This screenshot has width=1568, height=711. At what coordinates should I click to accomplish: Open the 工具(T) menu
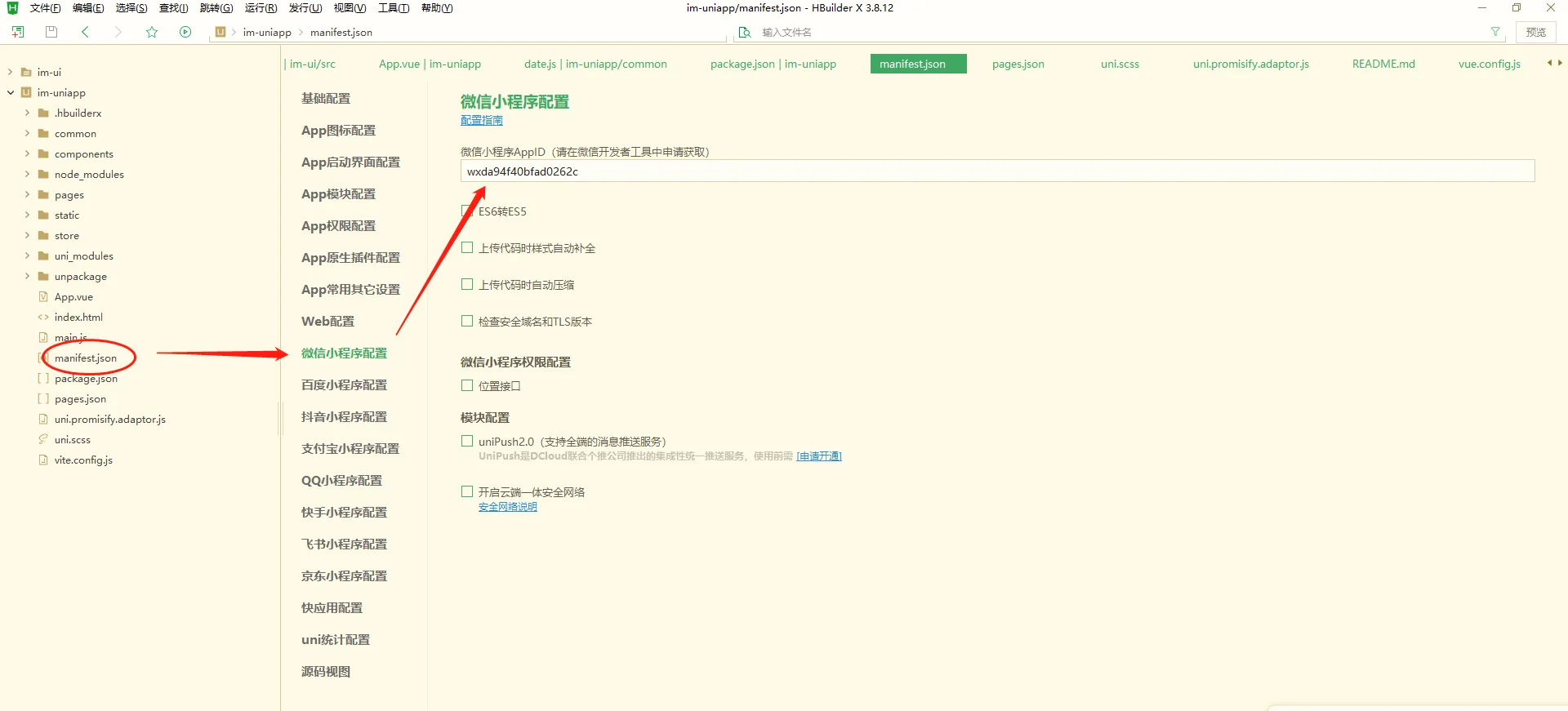pyautogui.click(x=394, y=8)
